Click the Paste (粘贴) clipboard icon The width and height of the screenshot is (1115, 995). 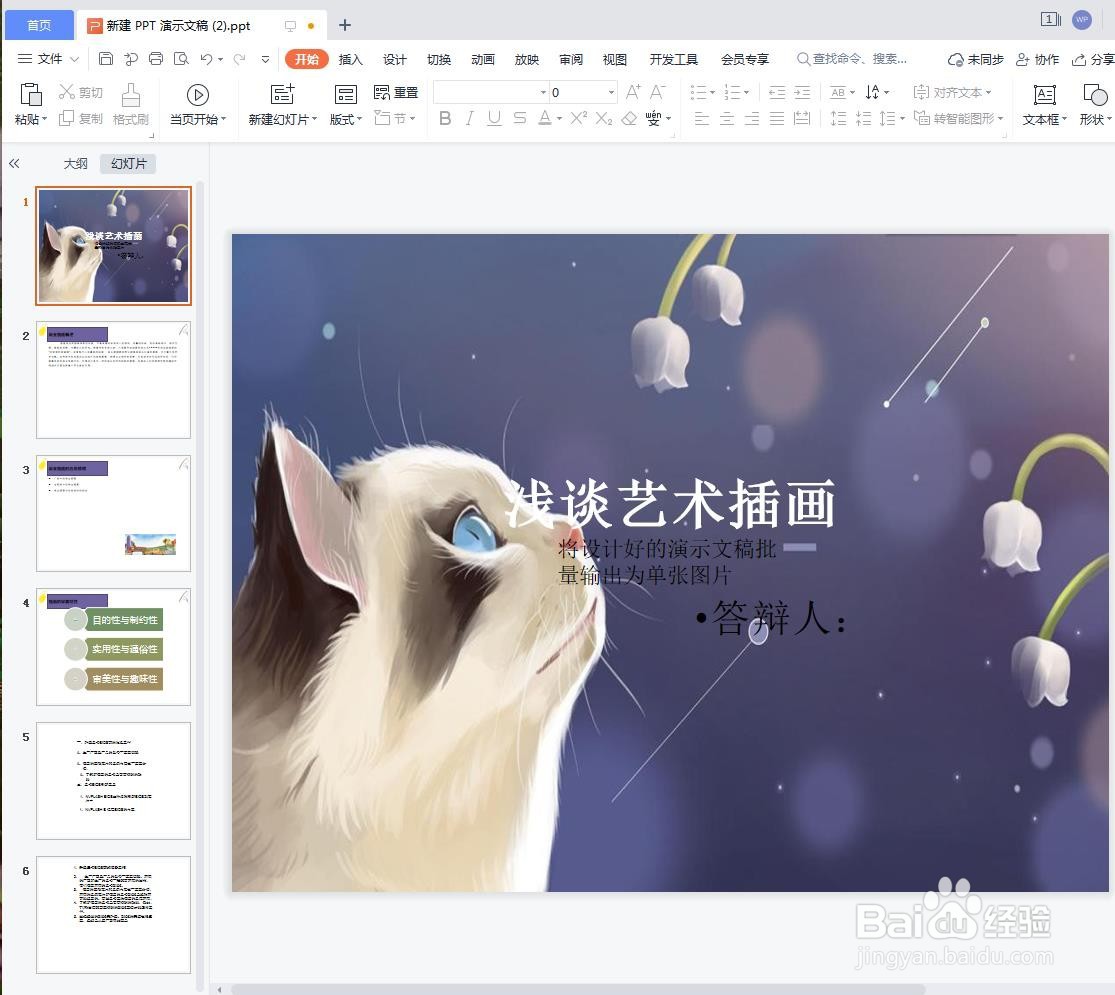coord(31,95)
